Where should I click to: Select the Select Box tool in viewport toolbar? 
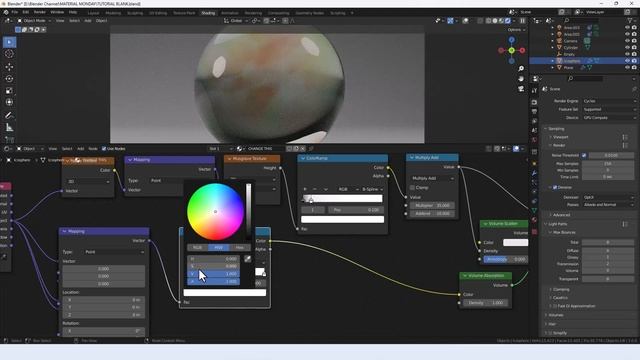click(x=10, y=42)
